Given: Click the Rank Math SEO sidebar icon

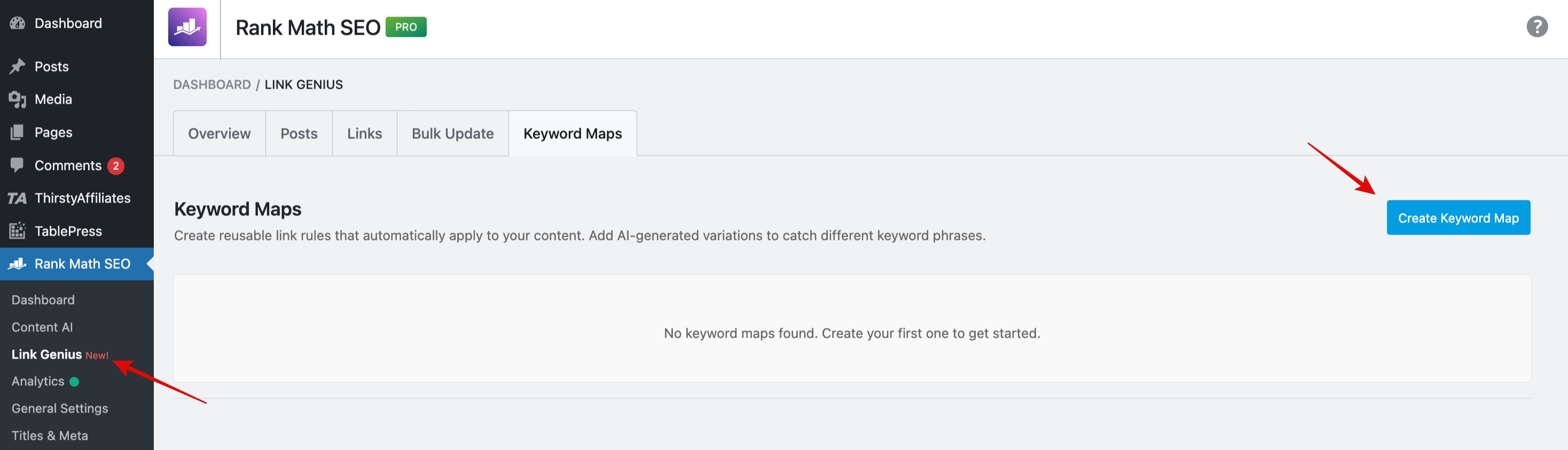Looking at the screenshot, I should [17, 263].
